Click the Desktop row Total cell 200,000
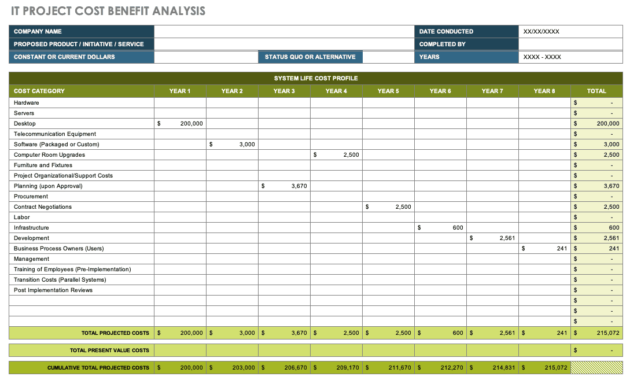 point(597,124)
